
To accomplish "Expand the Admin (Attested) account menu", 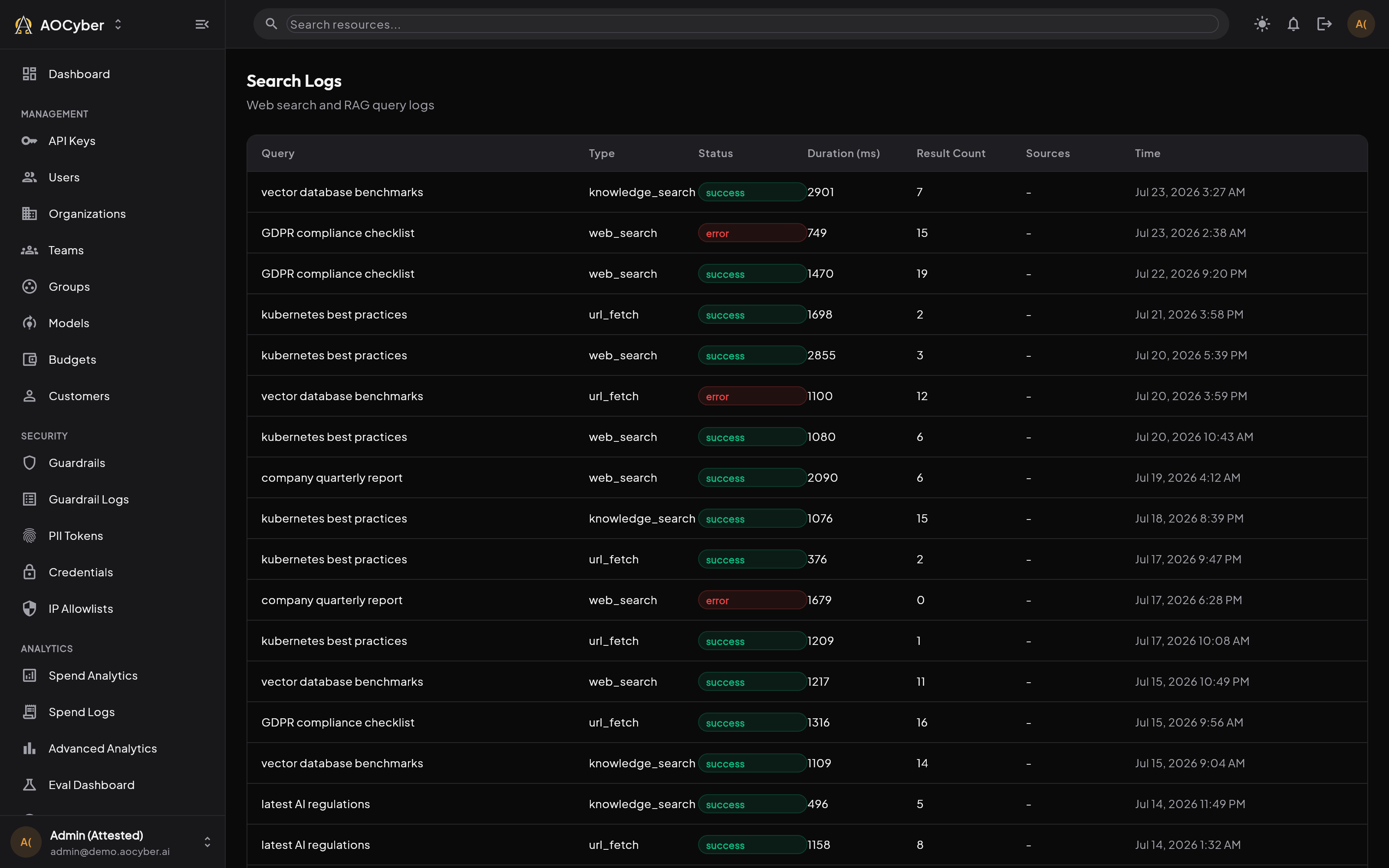I will (x=207, y=842).
